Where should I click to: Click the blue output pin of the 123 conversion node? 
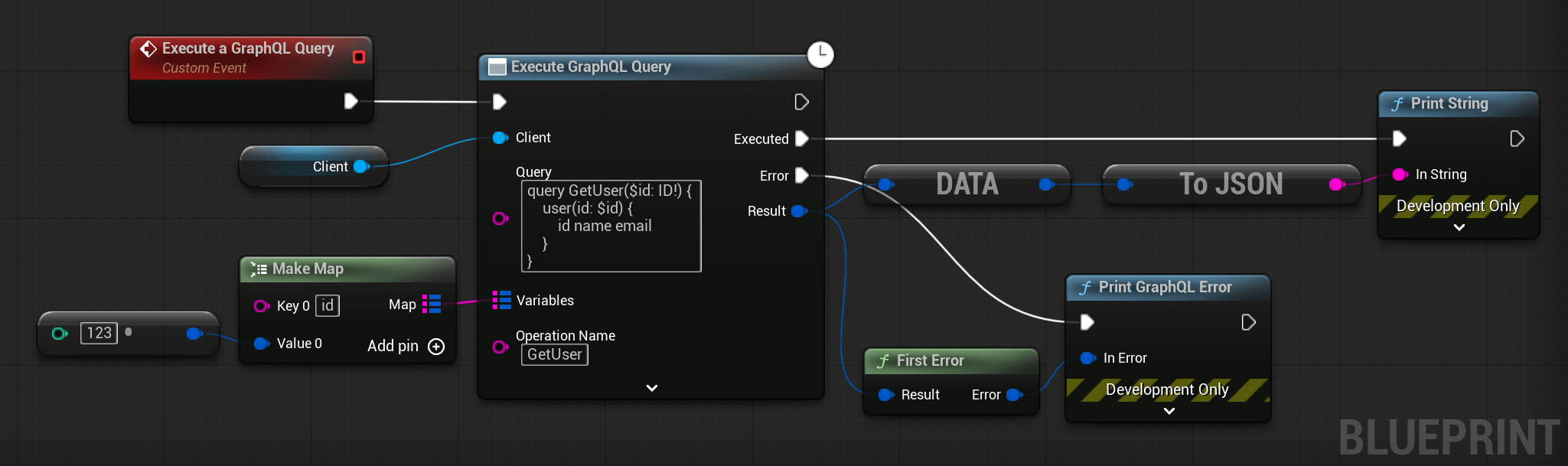[194, 334]
